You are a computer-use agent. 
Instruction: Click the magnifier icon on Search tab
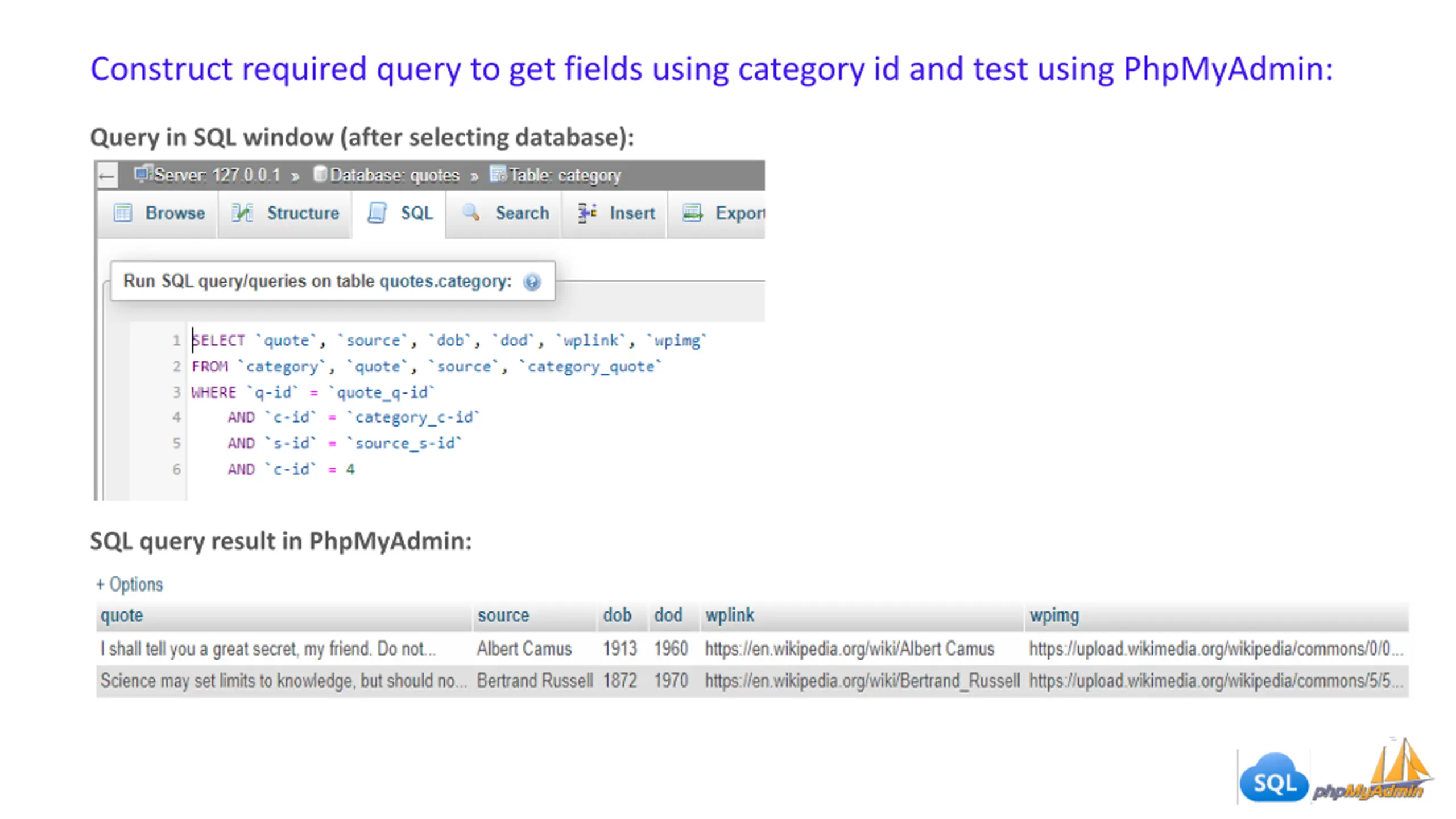click(471, 213)
